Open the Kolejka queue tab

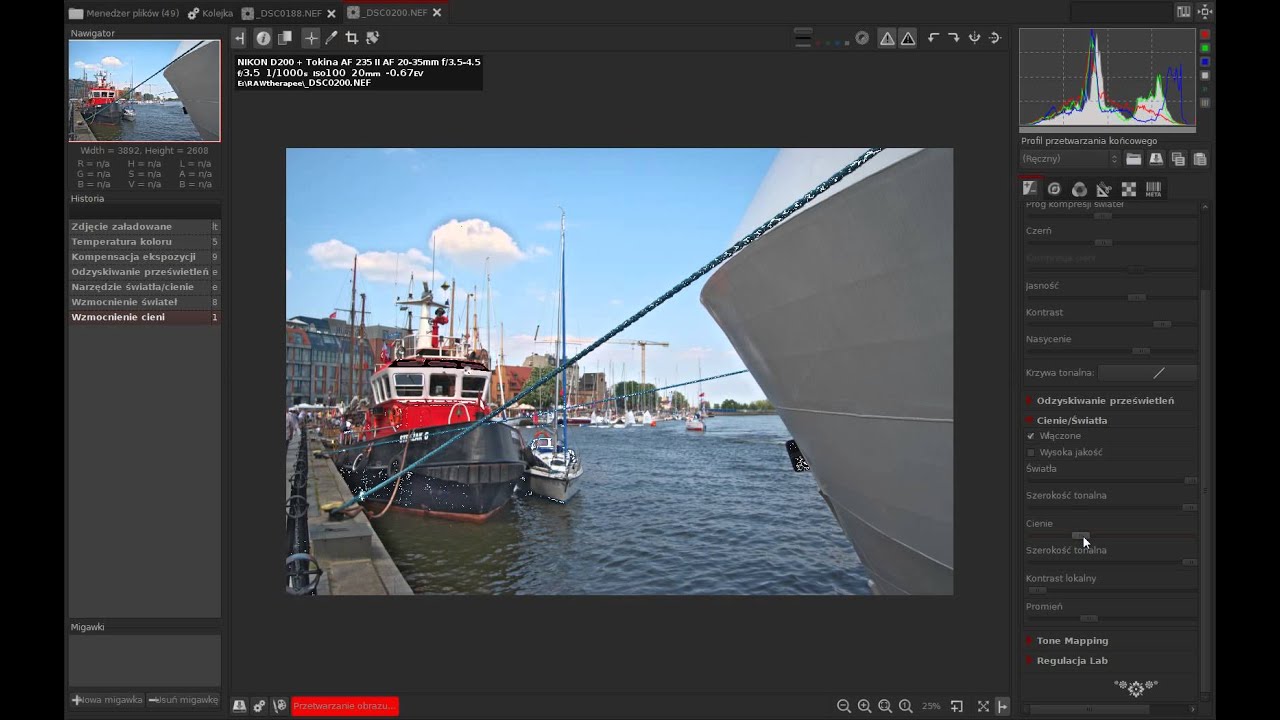click(x=210, y=13)
